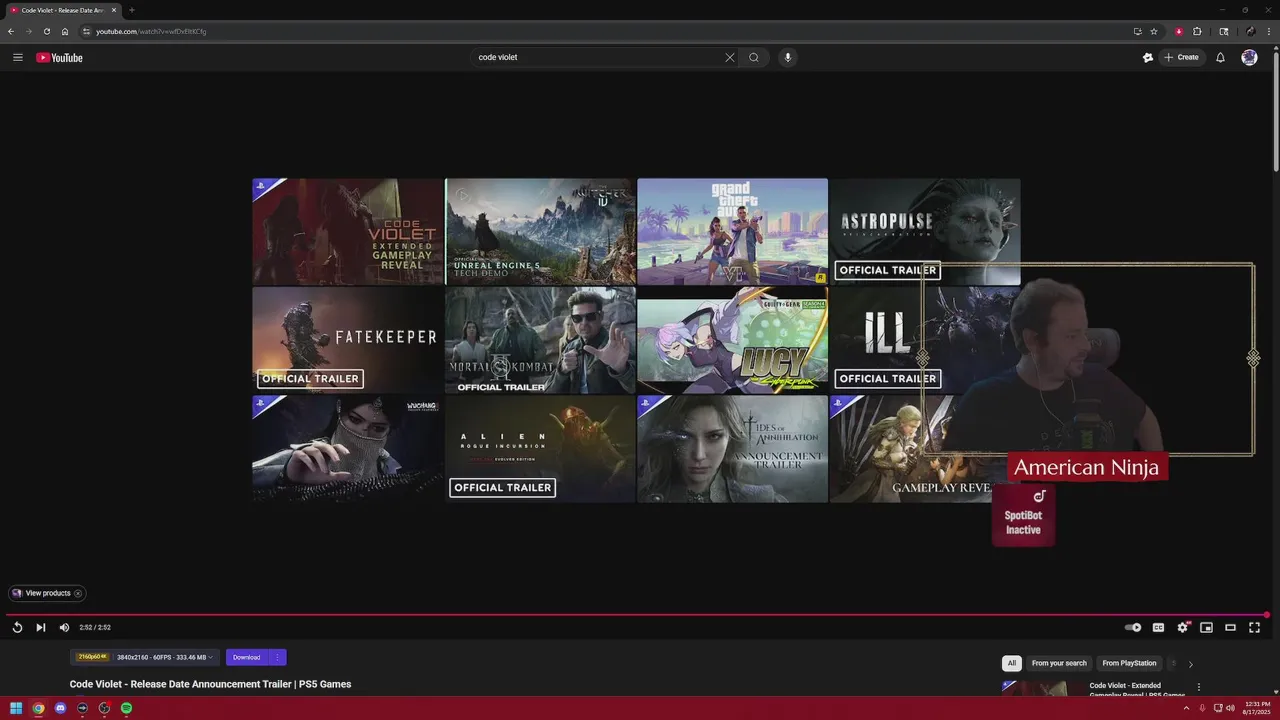This screenshot has width=1280, height=720.
Task: Clear the search box with the X
Action: point(729,57)
